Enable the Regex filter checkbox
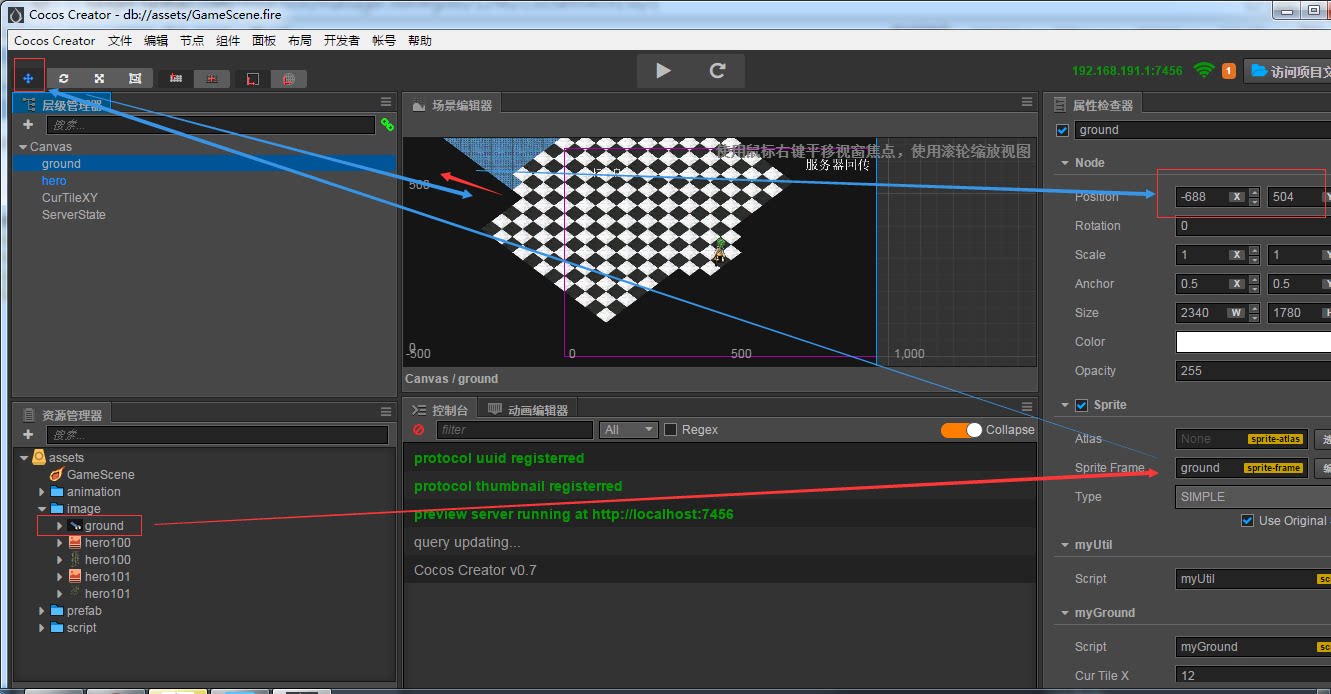The image size is (1331, 694). click(x=671, y=429)
